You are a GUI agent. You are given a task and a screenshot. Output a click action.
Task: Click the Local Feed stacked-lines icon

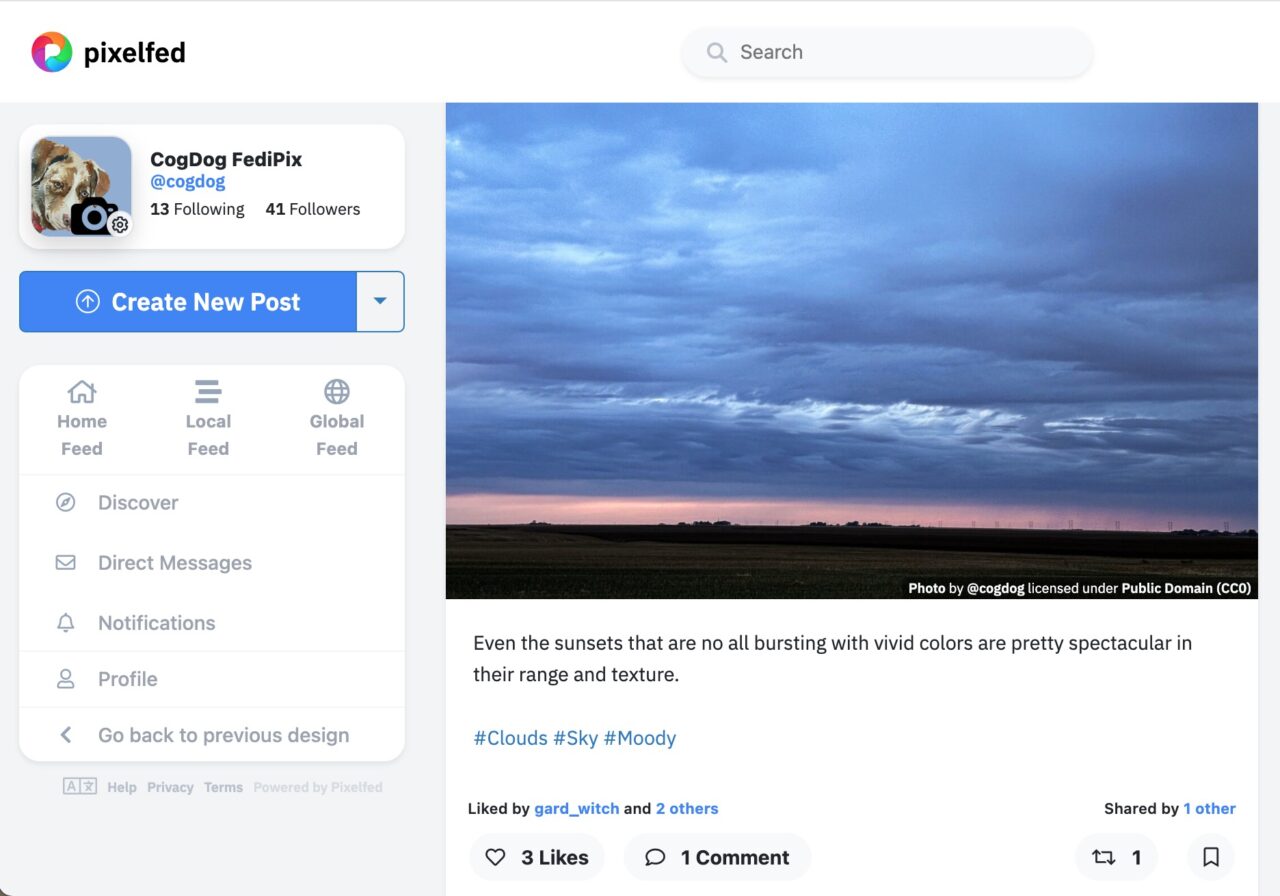(x=208, y=391)
